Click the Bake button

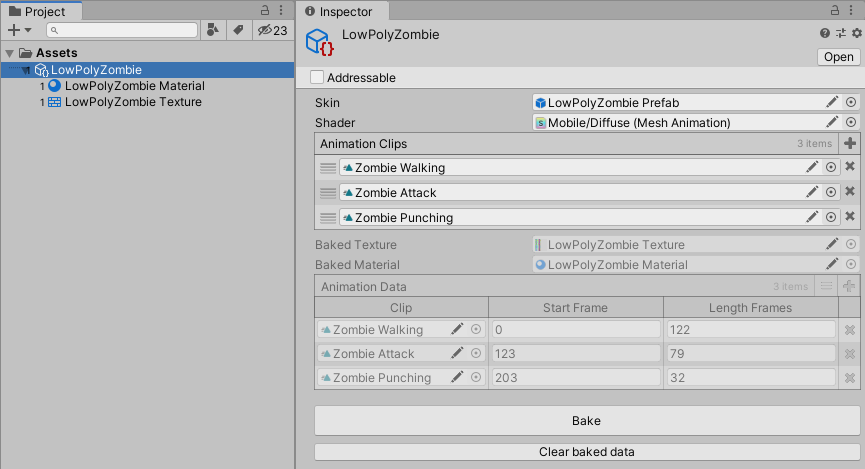[587, 421]
